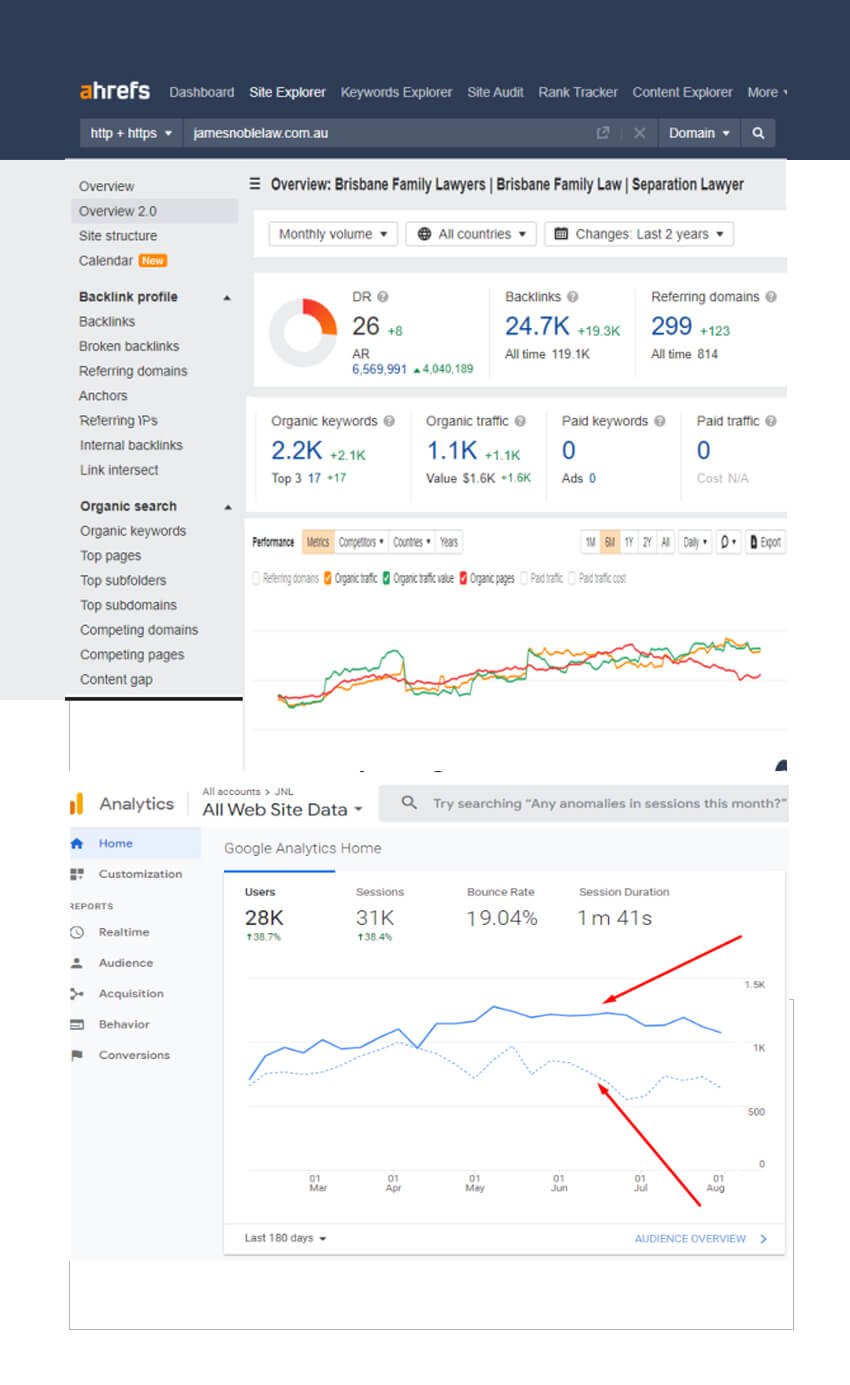Viewport: 850px width, 1385px height.
Task: Click the Organic traffic help icon
Action: click(x=520, y=421)
